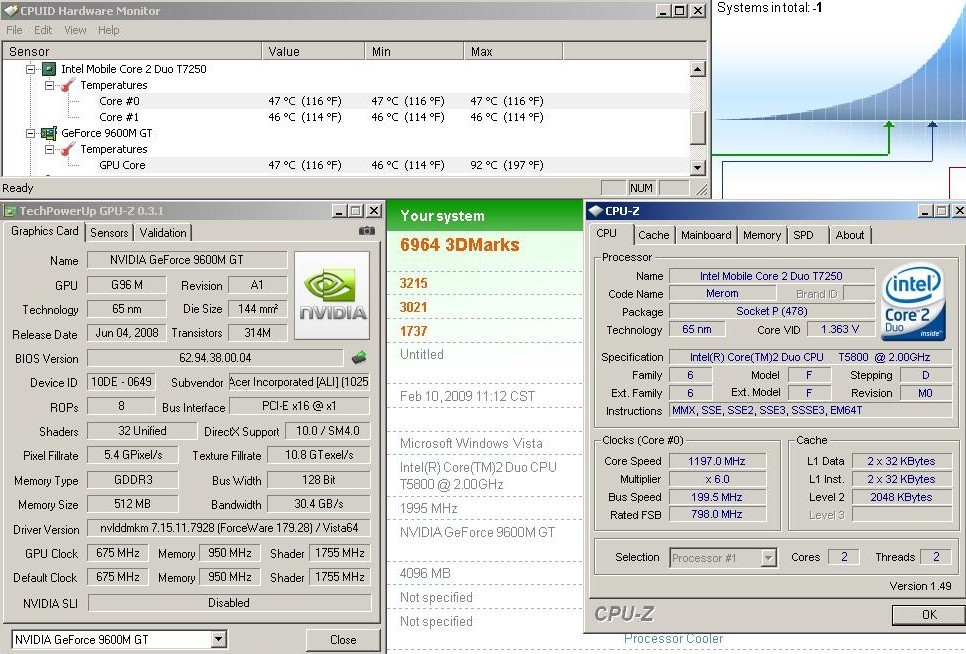Click the Device ID field '10DE - 0649'
Viewport: 966px width, 654px height.
[x=121, y=382]
